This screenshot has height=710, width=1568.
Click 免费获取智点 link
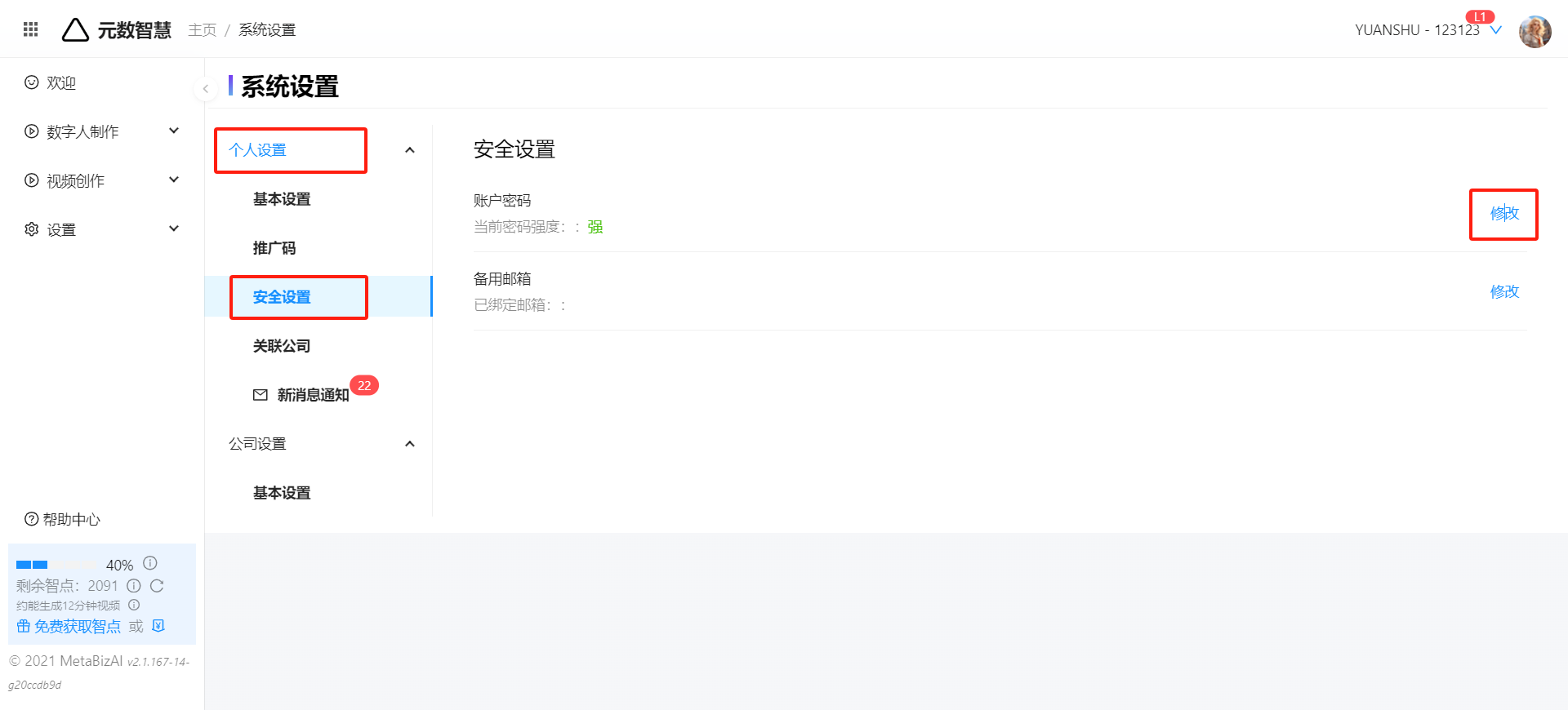coord(78,627)
